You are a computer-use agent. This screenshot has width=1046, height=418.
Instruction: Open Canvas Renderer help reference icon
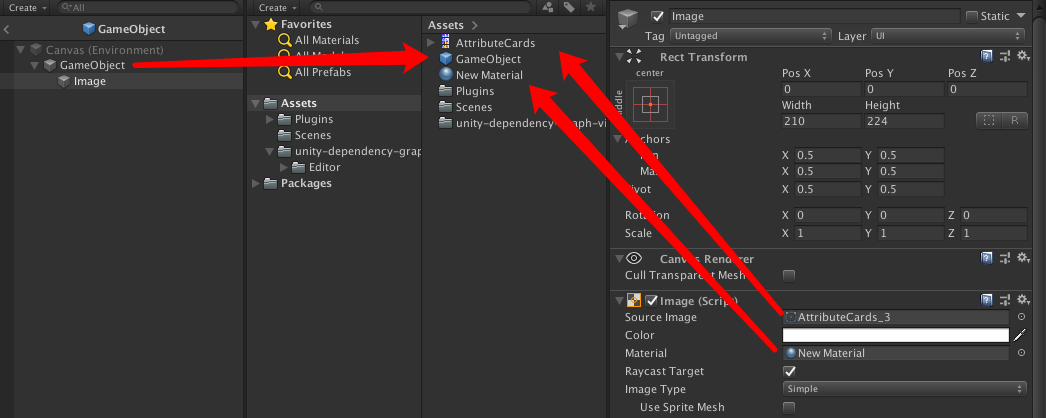pos(986,257)
